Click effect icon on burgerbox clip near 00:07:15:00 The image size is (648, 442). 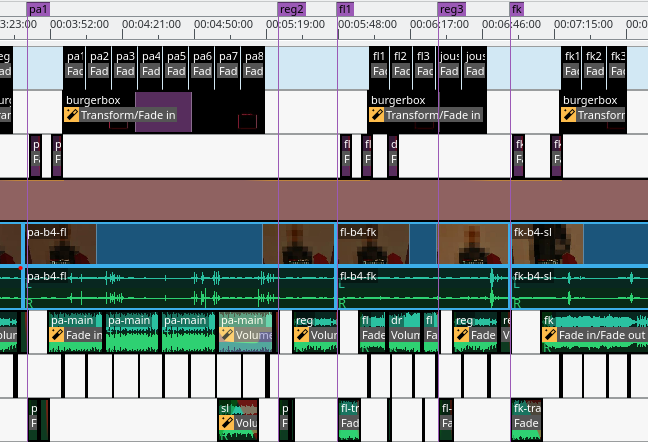(x=570, y=115)
